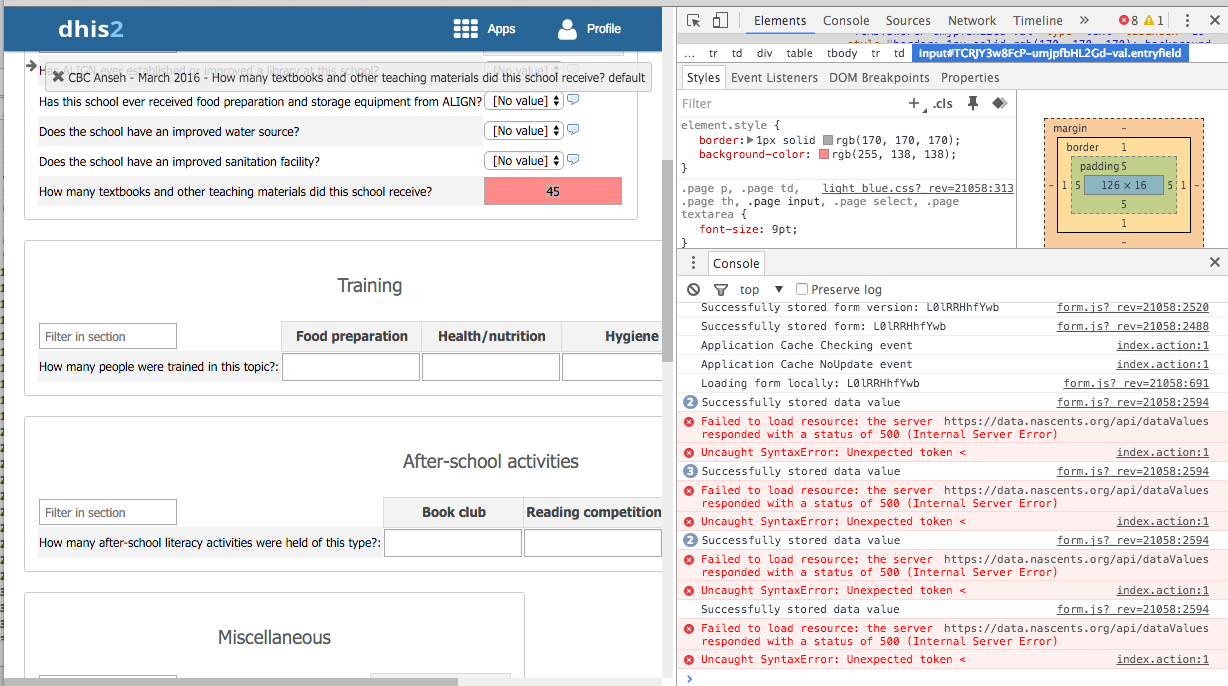Expand the border shorthand property triangle
The width and height of the screenshot is (1228, 686).
750,140
